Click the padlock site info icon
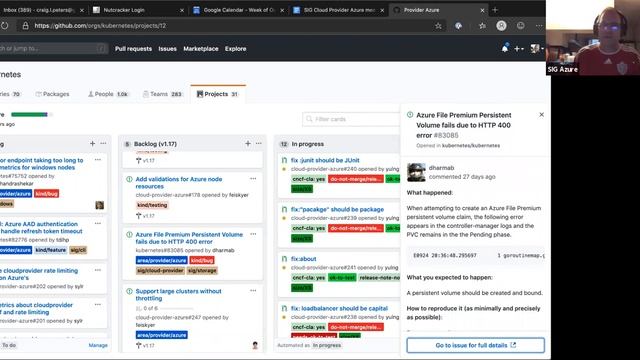640x360 pixels. [x=25, y=26]
